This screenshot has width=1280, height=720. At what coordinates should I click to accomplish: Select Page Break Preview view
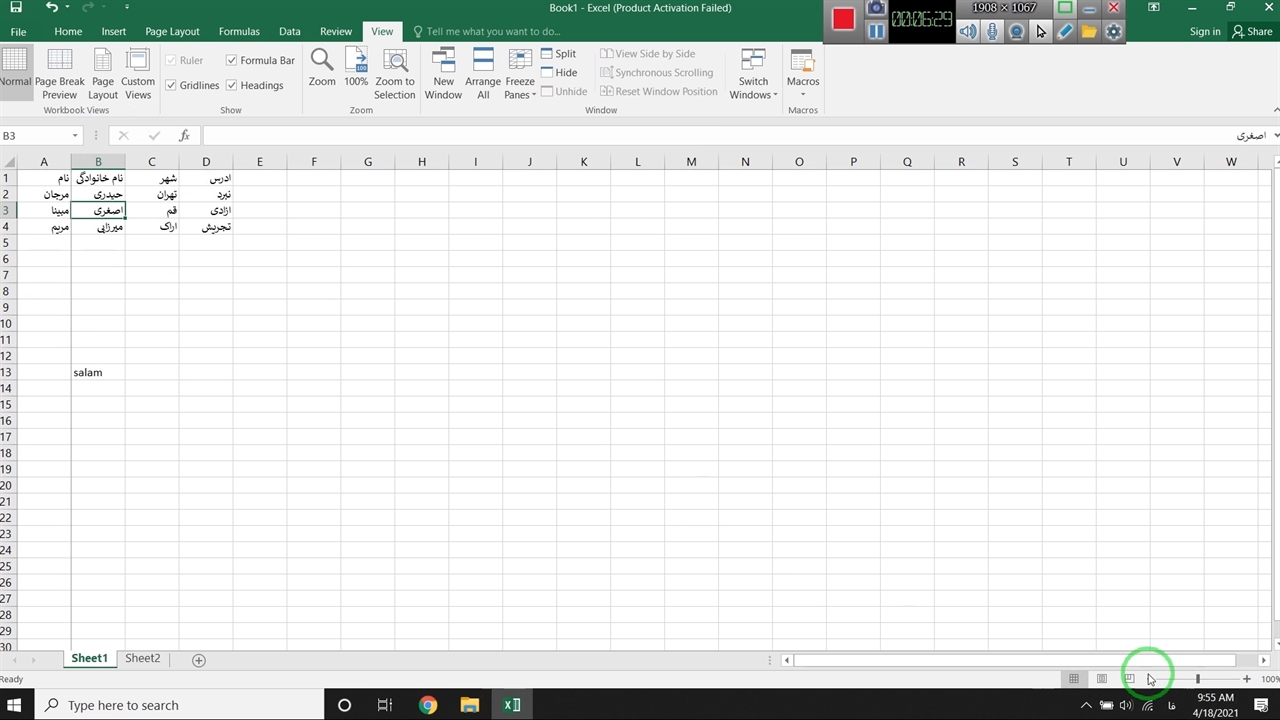pos(60,73)
